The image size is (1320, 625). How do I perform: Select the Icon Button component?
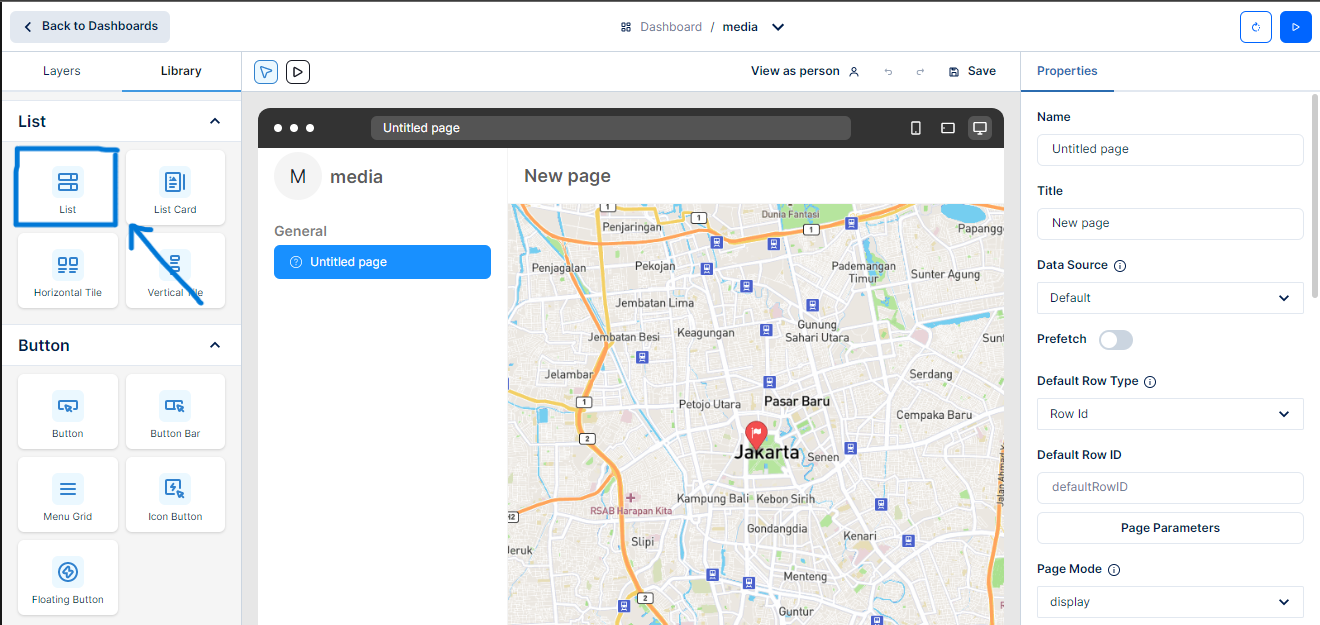(175, 495)
